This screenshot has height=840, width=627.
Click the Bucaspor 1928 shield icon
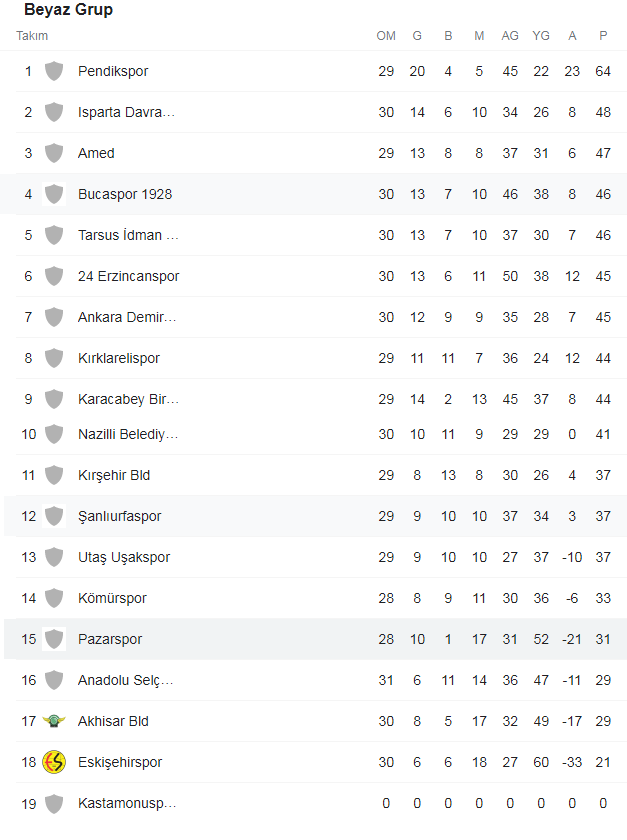click(x=54, y=194)
